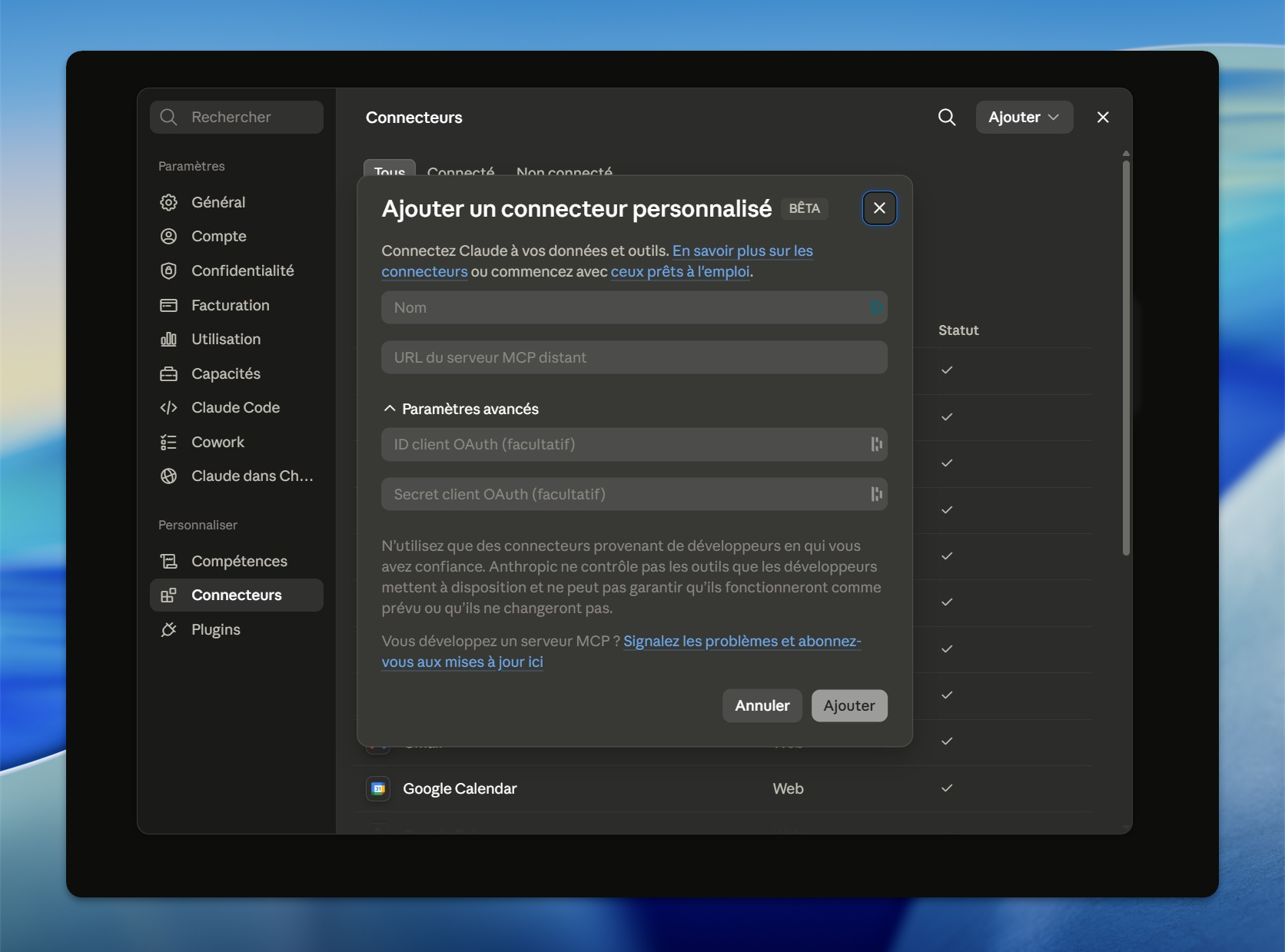Open Plugins in the sidebar
1285x952 pixels.
237,629
